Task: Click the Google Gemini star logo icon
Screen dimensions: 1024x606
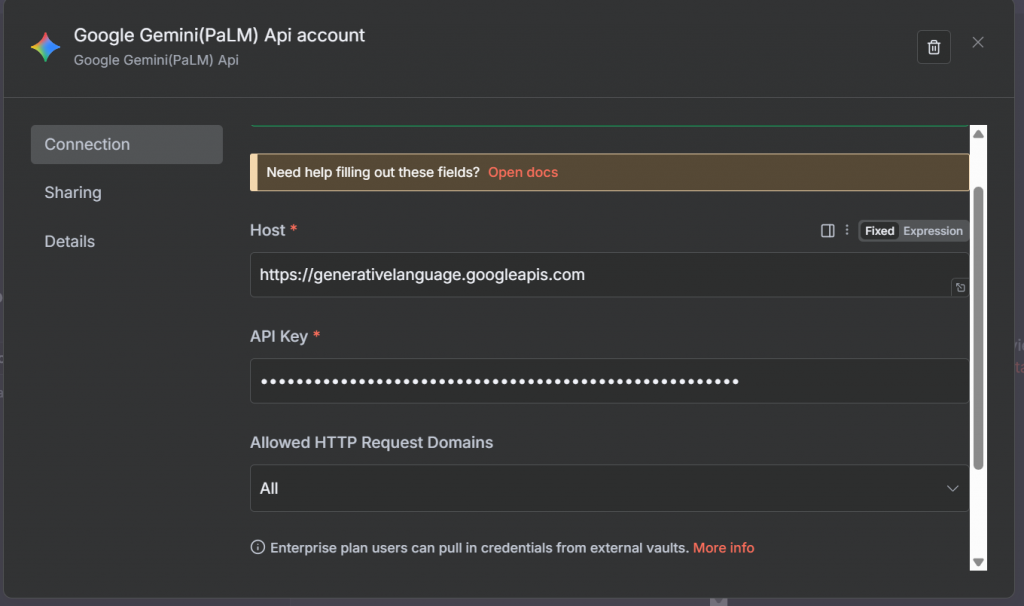Action: click(45, 47)
